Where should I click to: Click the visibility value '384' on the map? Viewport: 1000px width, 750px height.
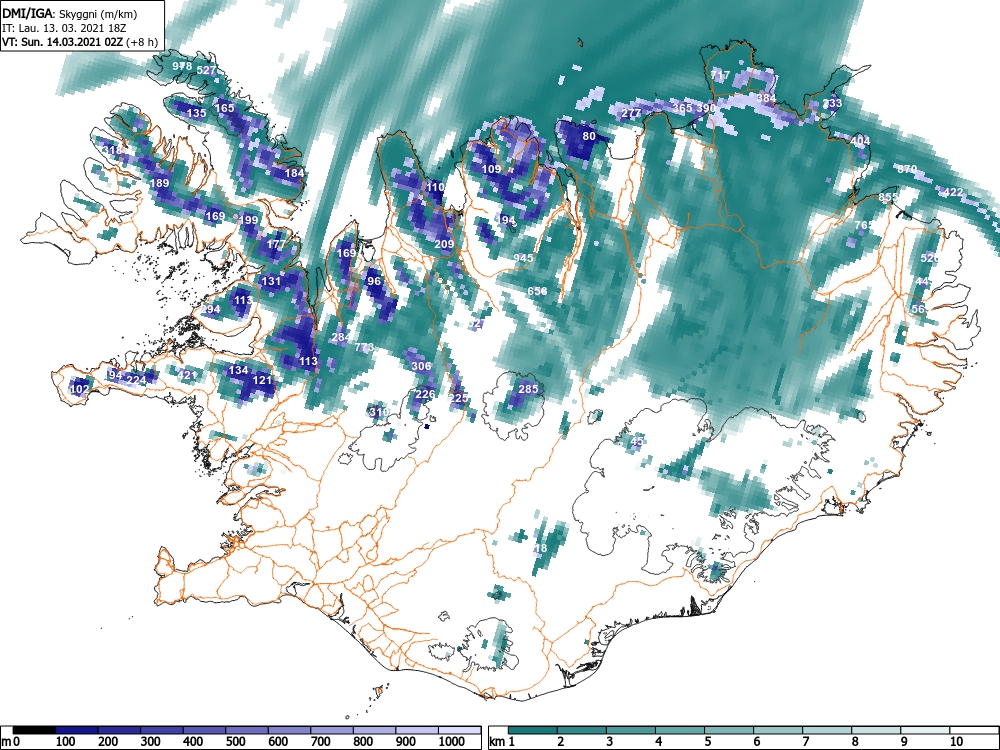click(x=767, y=98)
